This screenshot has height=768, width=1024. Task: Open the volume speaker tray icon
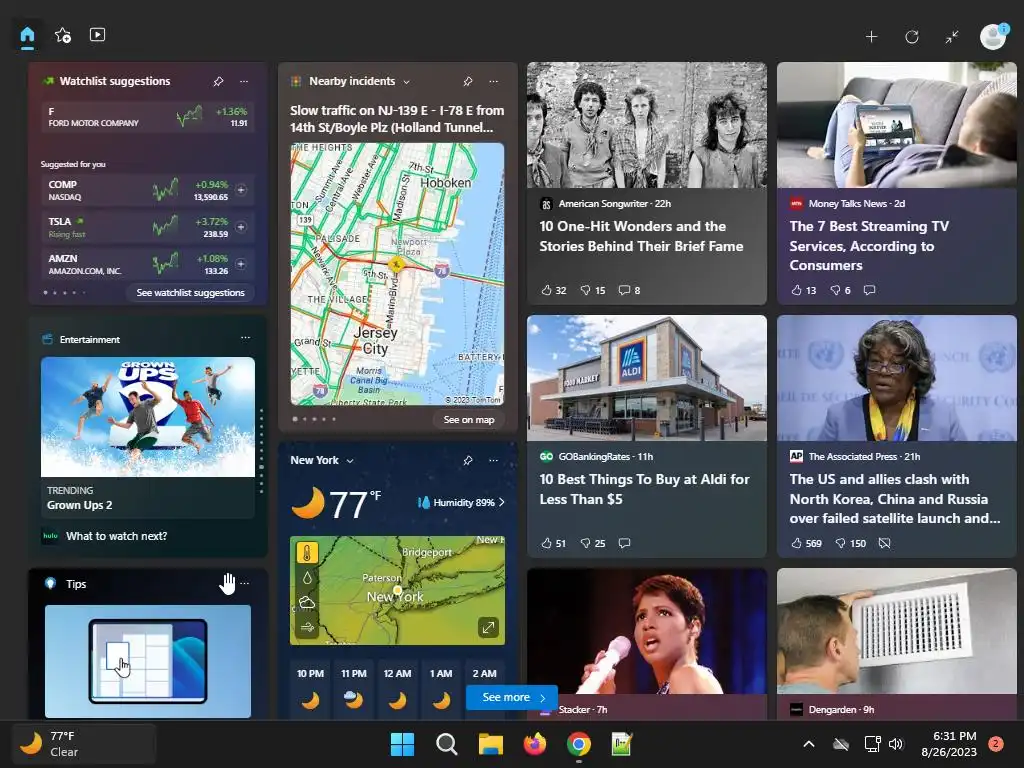(x=895, y=744)
